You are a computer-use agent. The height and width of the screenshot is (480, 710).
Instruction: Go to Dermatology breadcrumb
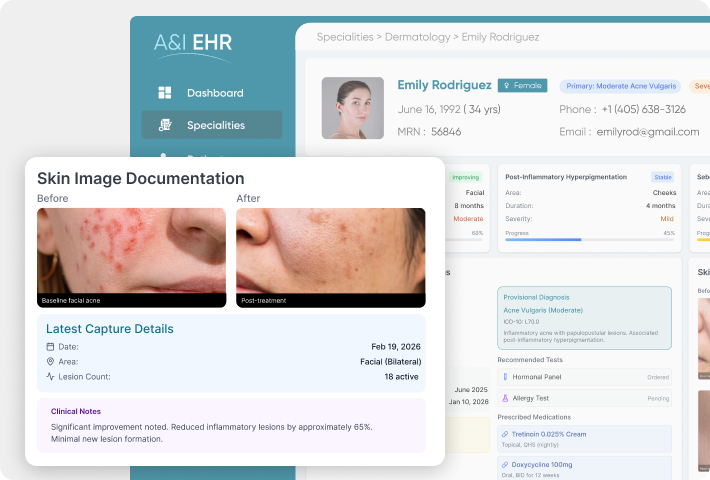pos(417,37)
